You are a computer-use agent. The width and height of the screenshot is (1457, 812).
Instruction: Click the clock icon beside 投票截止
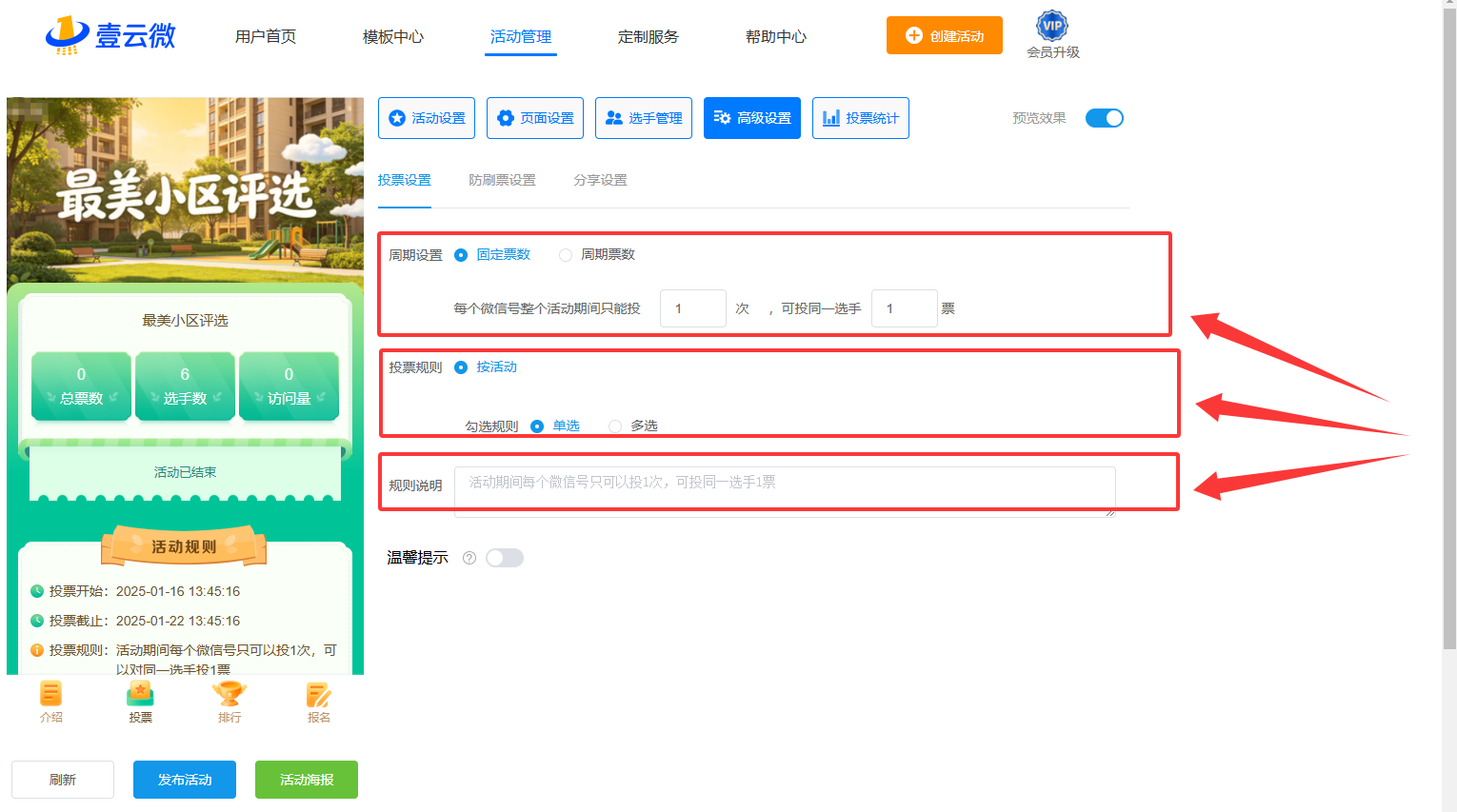pyautogui.click(x=37, y=621)
